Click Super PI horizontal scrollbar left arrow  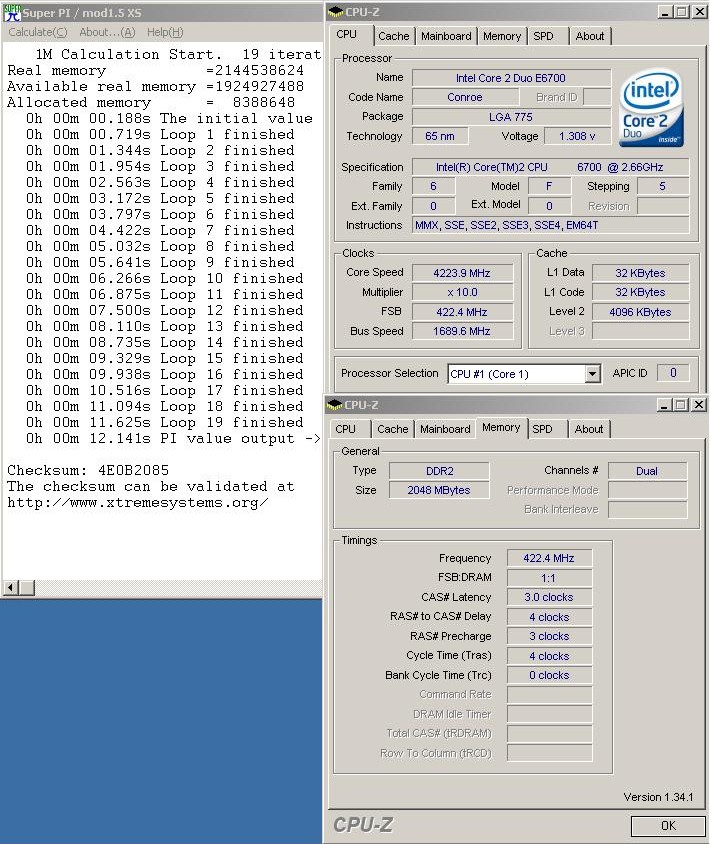click(x=11, y=588)
